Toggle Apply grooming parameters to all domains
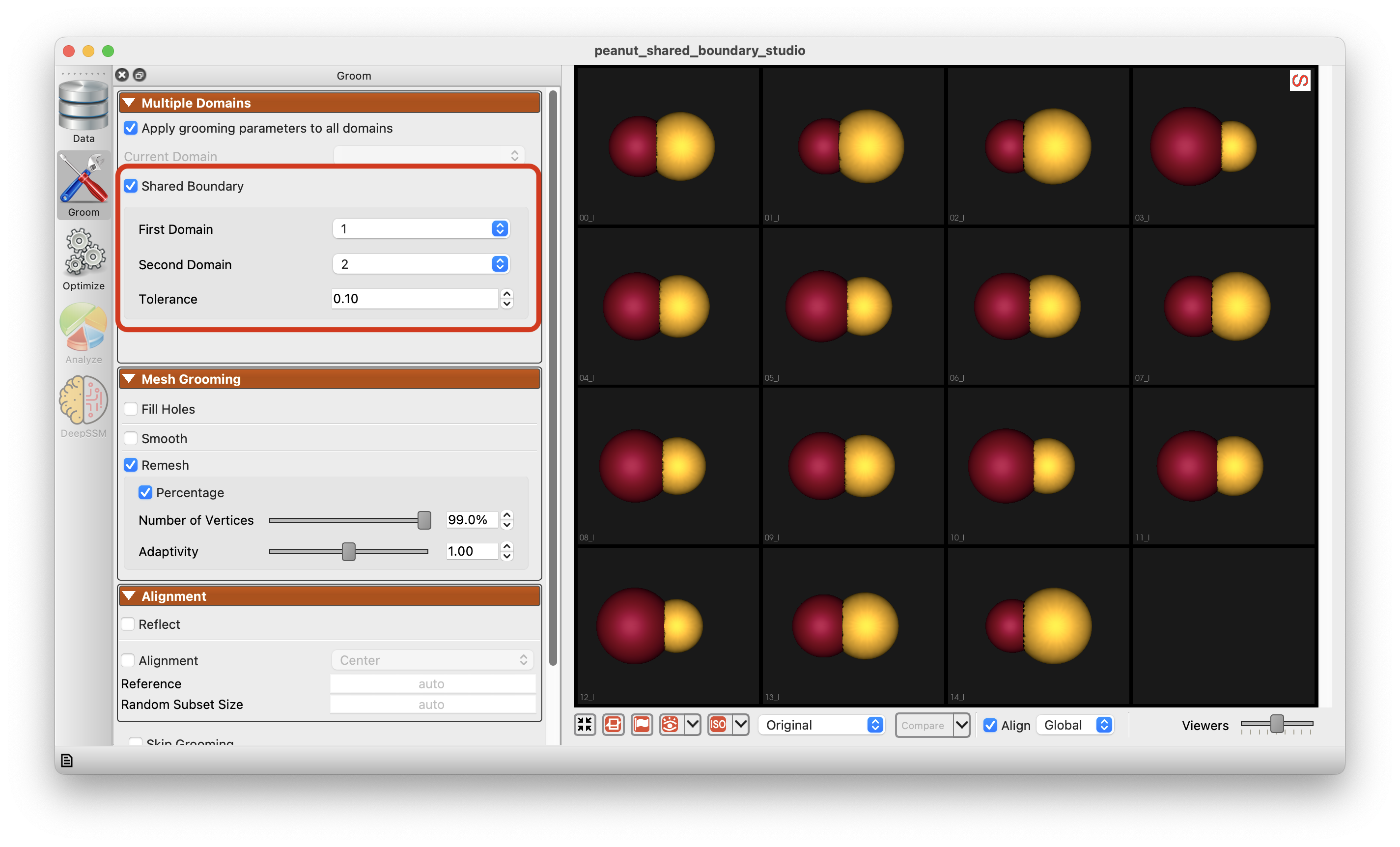The height and width of the screenshot is (847, 1400). coord(131,128)
